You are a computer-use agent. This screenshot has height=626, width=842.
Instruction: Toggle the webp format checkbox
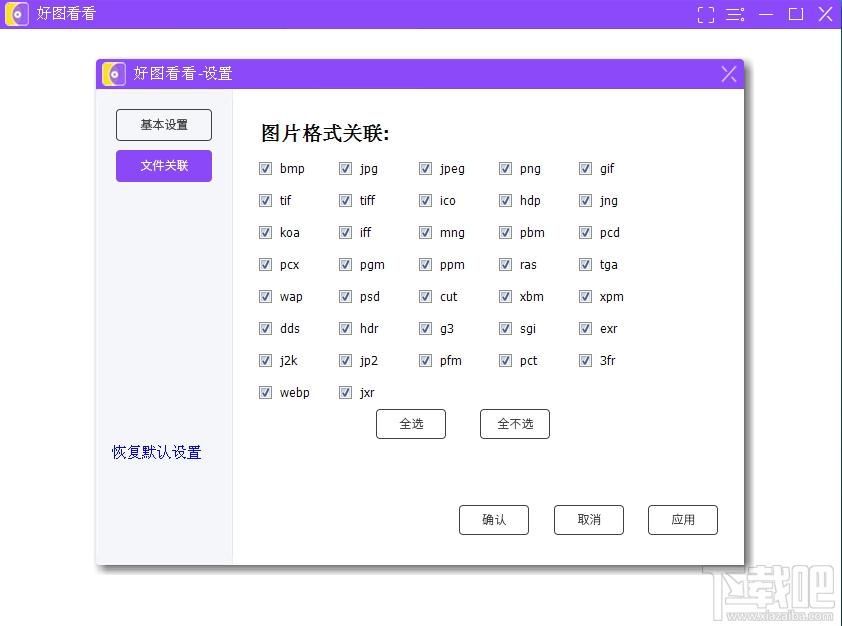click(x=265, y=393)
